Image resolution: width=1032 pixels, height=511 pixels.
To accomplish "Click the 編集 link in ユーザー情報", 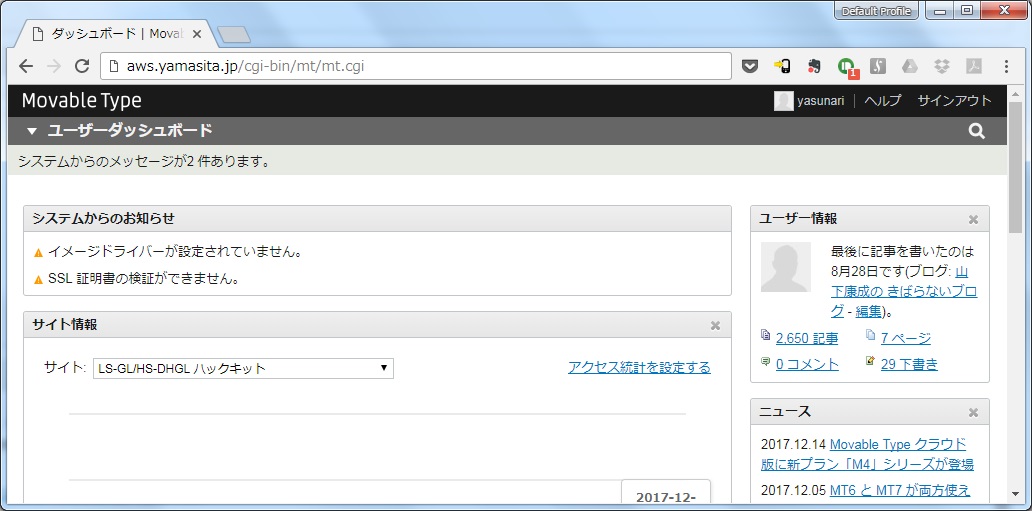I will point(868,311).
